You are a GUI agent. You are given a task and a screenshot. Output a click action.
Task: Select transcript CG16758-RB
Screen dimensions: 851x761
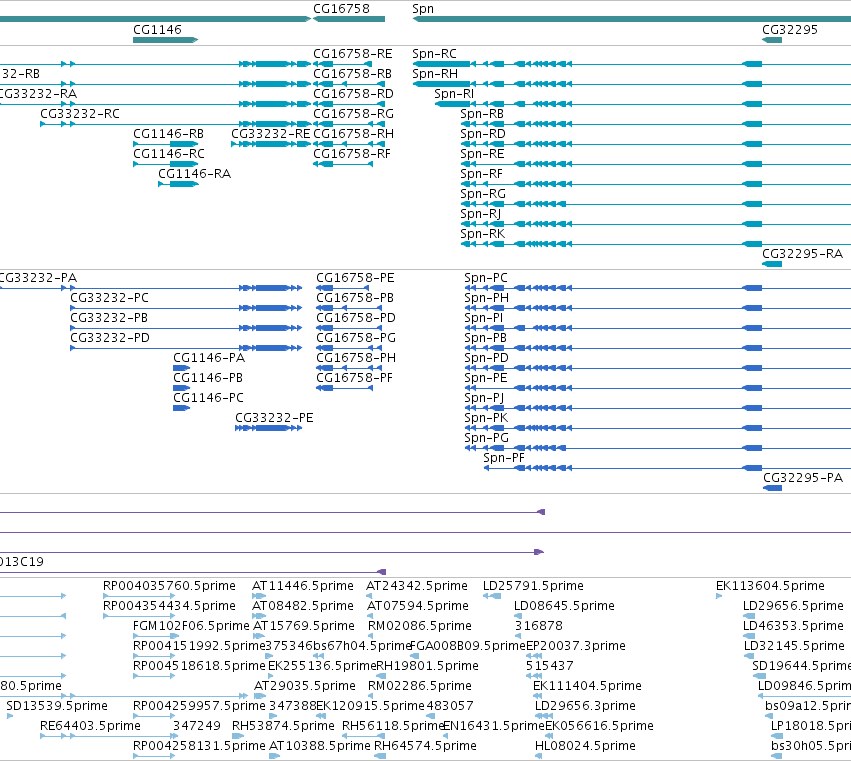click(353, 74)
